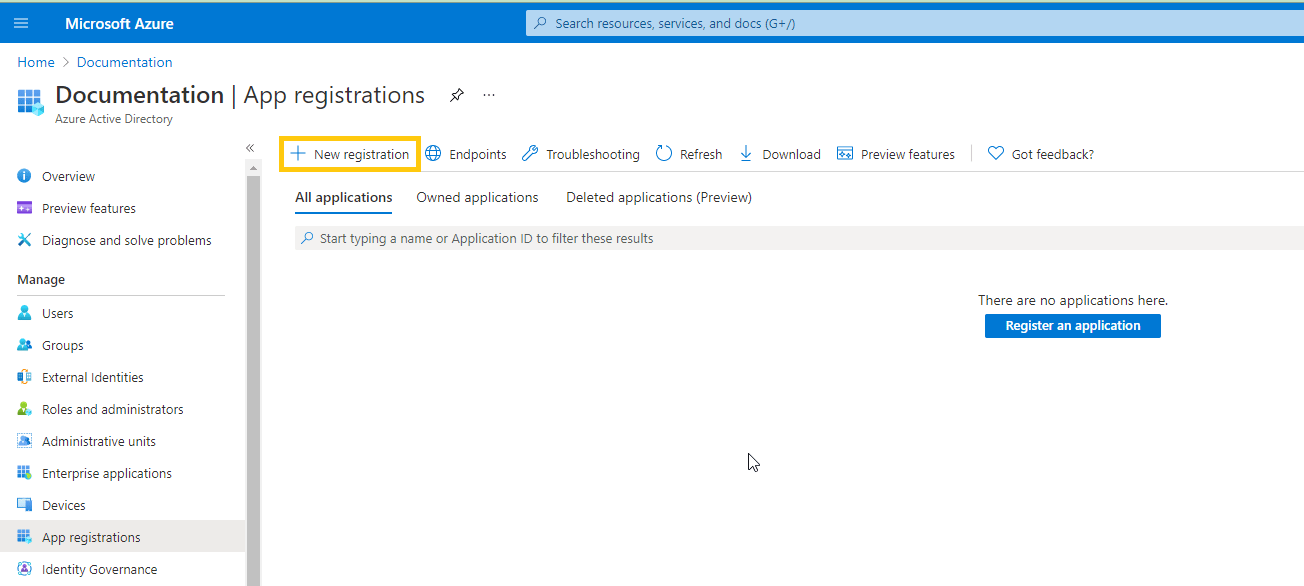
Task: Click the Devices monitor icon
Action: coord(25,505)
